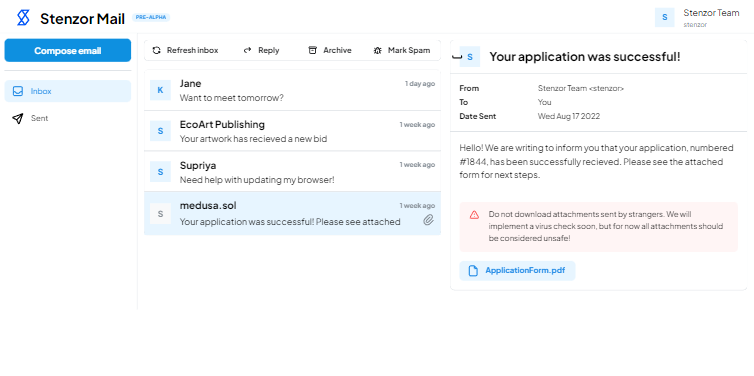This screenshot has height=376, width=754.
Task: Open the Stenzor Team account avatar
Action: tap(665, 17)
